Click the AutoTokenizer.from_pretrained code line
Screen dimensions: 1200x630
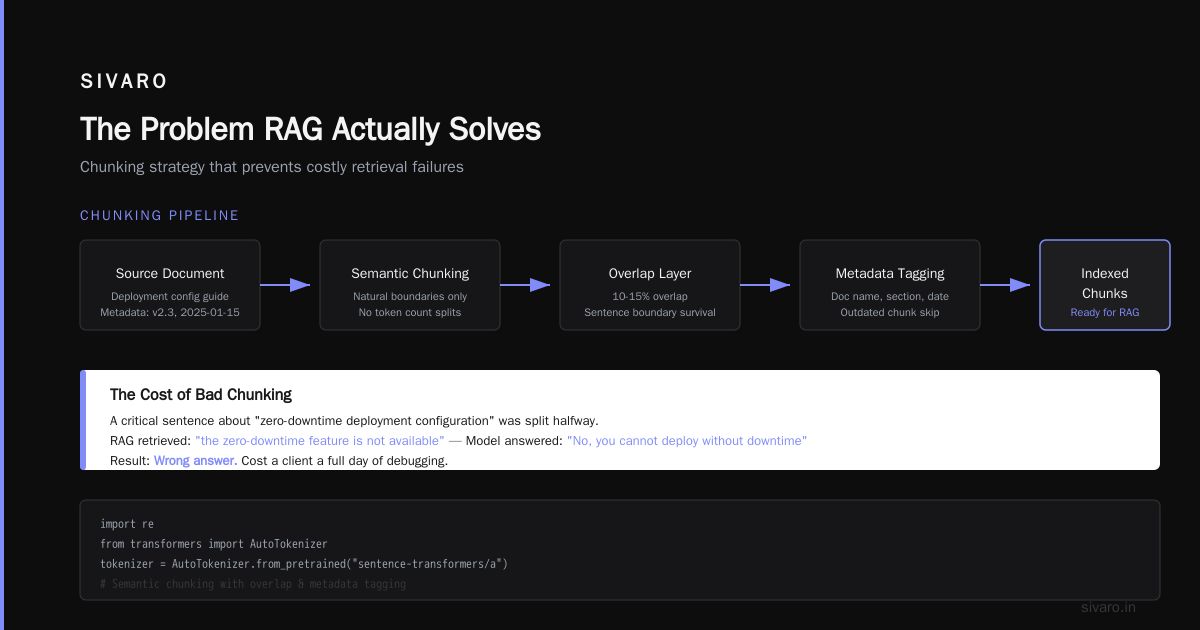tap(304, 564)
